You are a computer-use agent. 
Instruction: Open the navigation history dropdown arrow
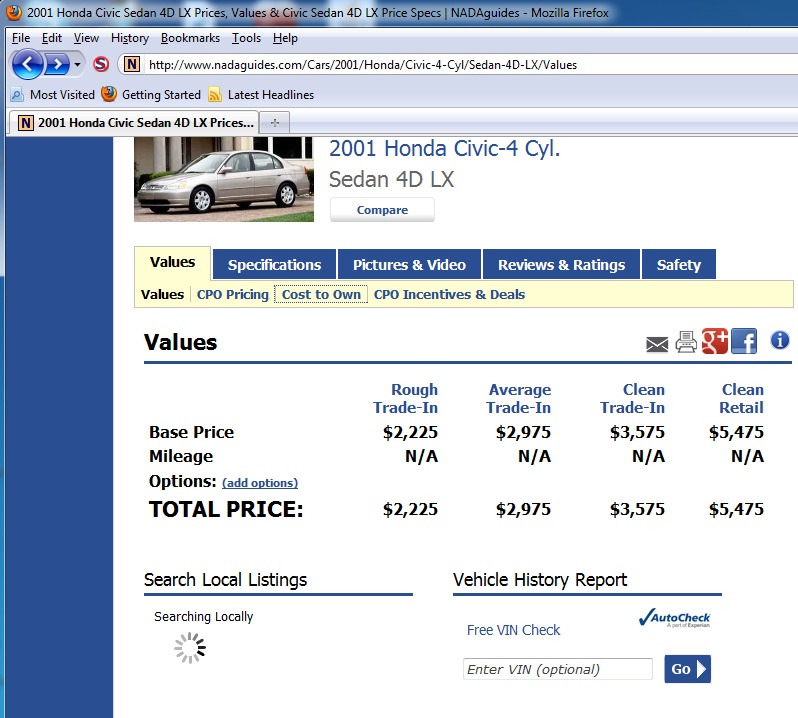tap(77, 65)
